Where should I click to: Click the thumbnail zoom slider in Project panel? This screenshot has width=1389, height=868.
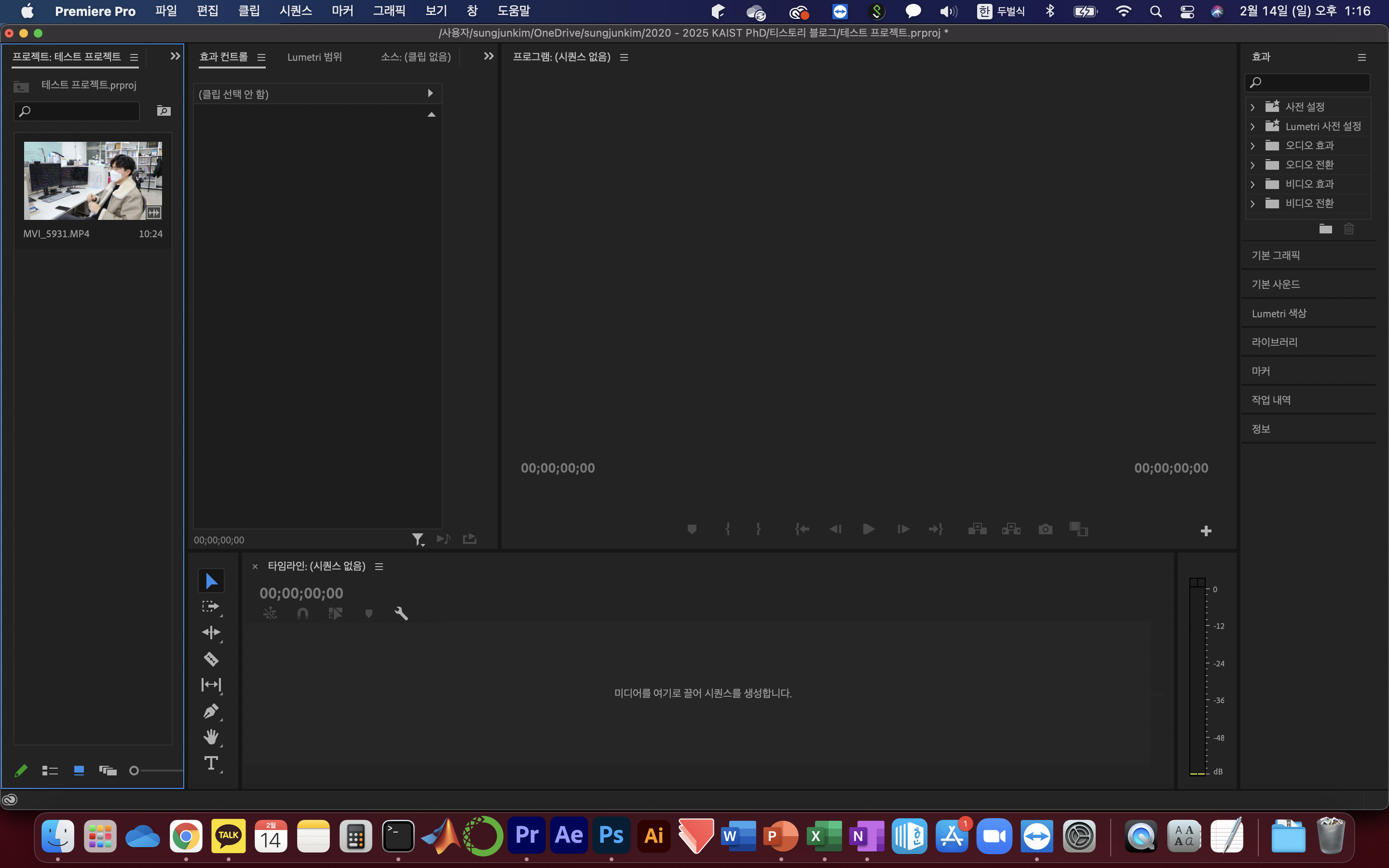click(134, 771)
